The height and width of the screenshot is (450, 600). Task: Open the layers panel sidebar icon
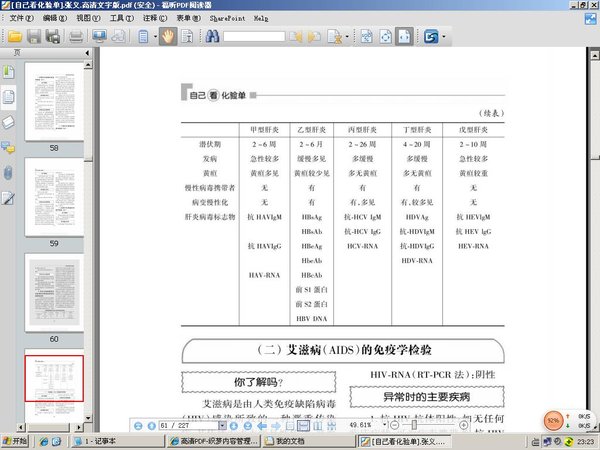[8, 122]
